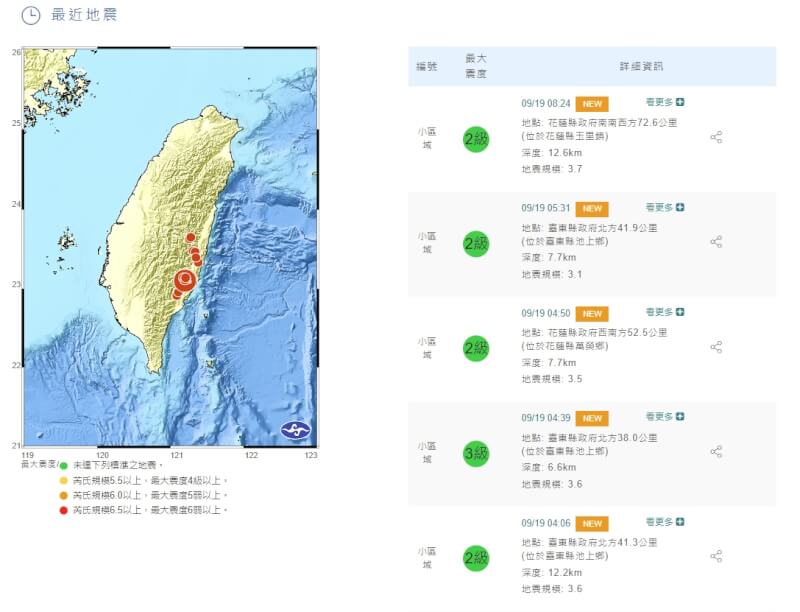Screen dimensions: 800x612
Task: Click the red legend dot for 規模6.5以上
Action: tap(64, 510)
